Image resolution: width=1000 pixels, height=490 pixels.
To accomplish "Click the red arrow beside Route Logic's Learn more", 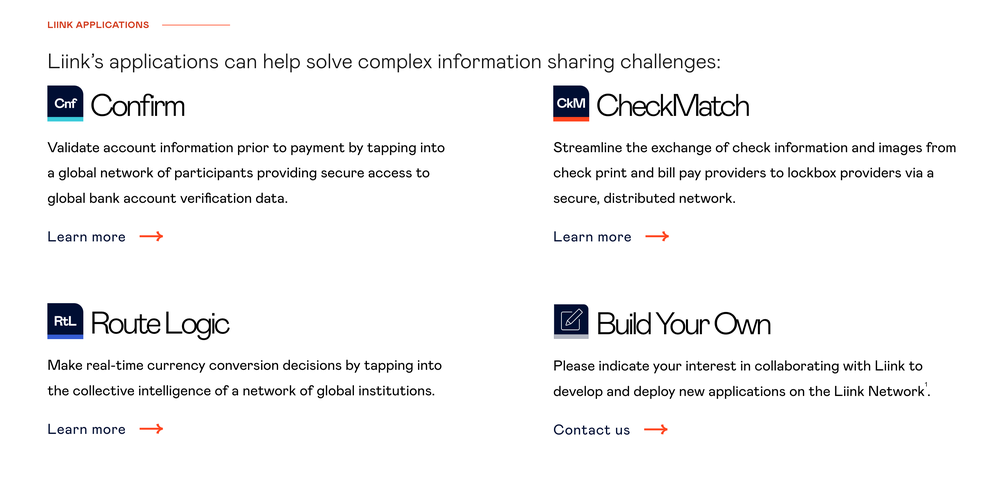I will [x=151, y=429].
